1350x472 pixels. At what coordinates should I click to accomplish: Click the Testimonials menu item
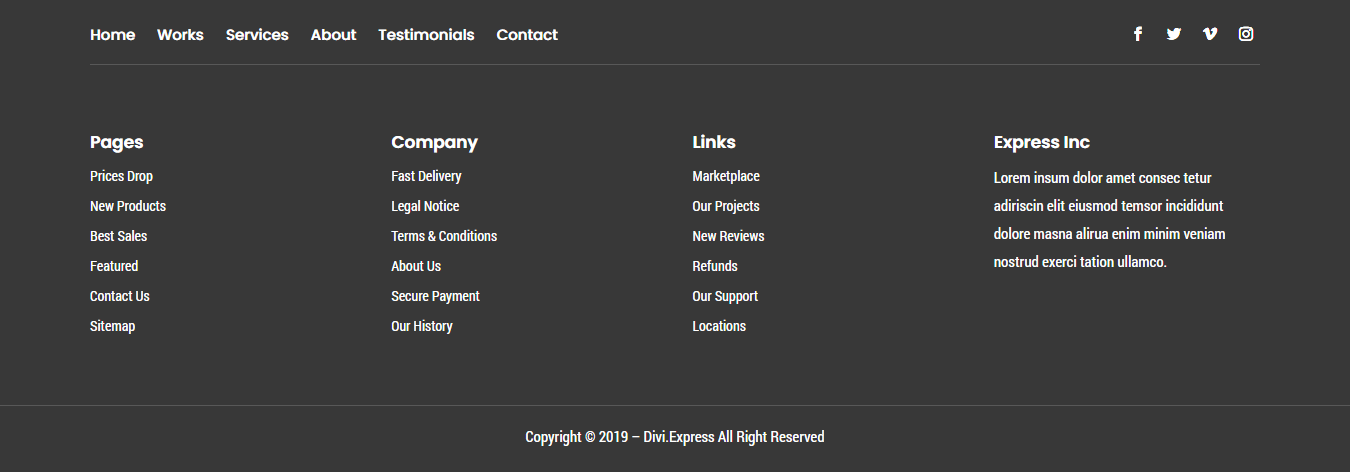tap(426, 35)
